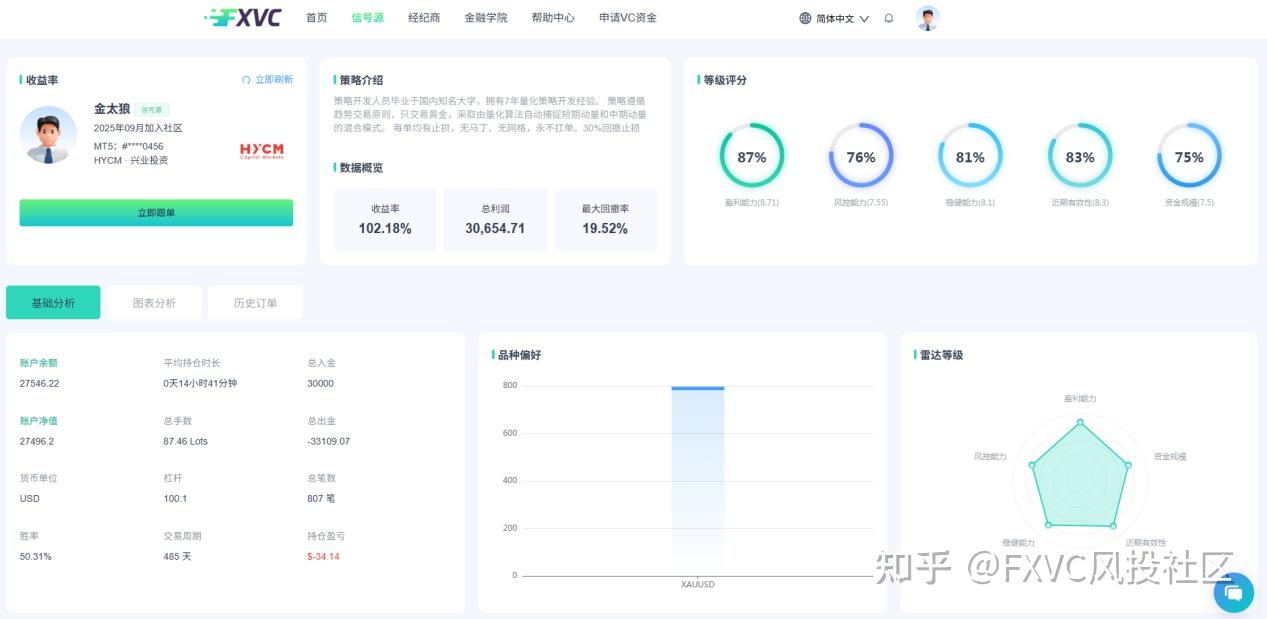Click the 金太狼 name text
The height and width of the screenshot is (619, 1267).
[x=112, y=109]
